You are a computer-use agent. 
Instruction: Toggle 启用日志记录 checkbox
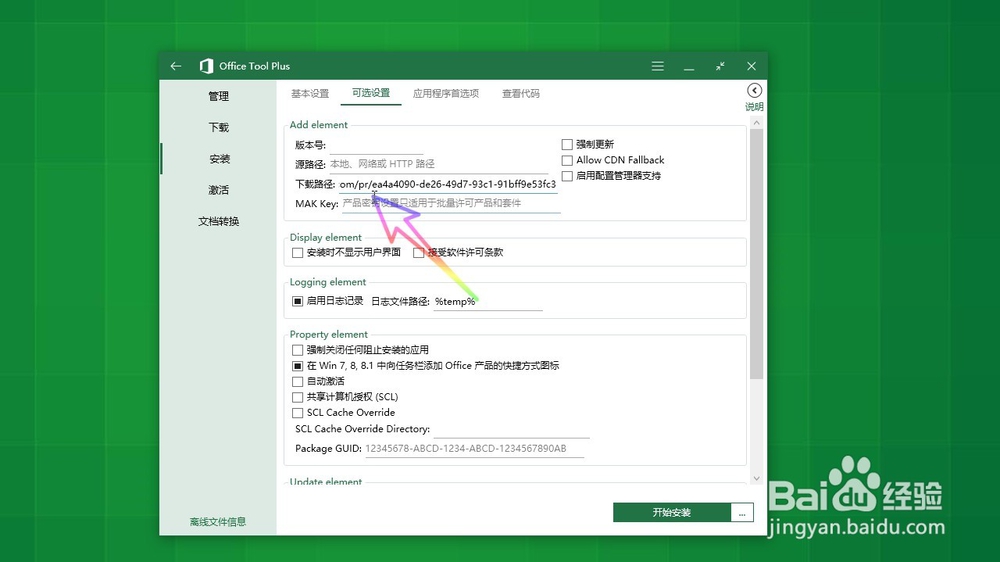(x=297, y=301)
